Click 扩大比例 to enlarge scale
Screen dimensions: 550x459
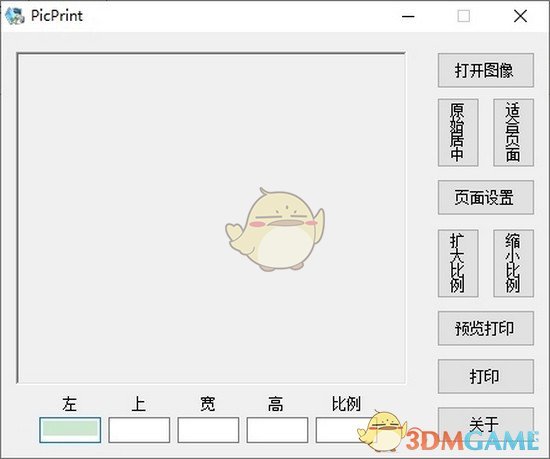[x=458, y=263]
